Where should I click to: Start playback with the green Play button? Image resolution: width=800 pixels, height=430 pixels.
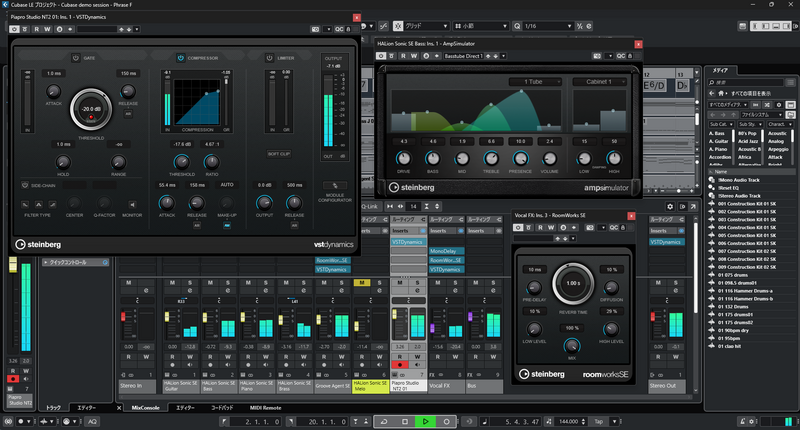tap(426, 422)
